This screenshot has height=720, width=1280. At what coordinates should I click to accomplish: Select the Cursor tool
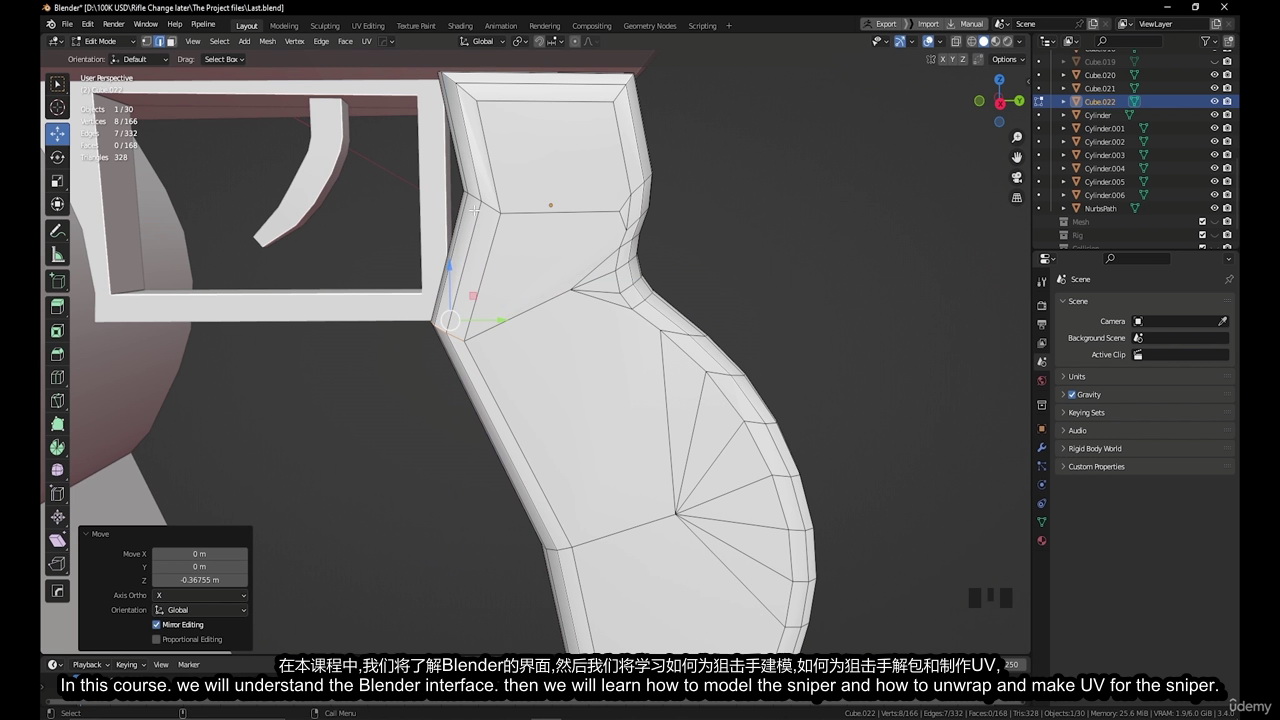pos(57,108)
